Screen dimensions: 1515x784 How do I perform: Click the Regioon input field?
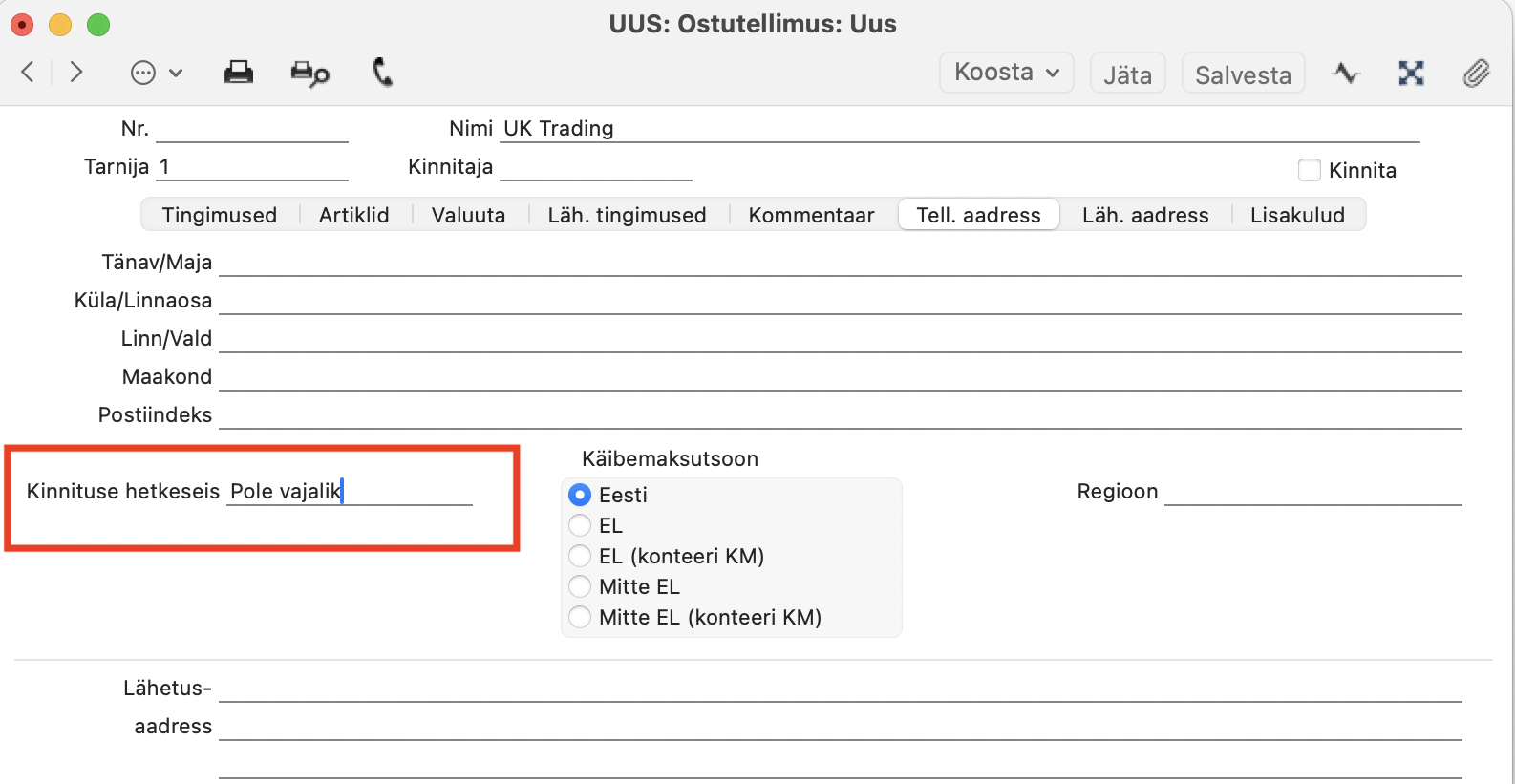[1313, 491]
